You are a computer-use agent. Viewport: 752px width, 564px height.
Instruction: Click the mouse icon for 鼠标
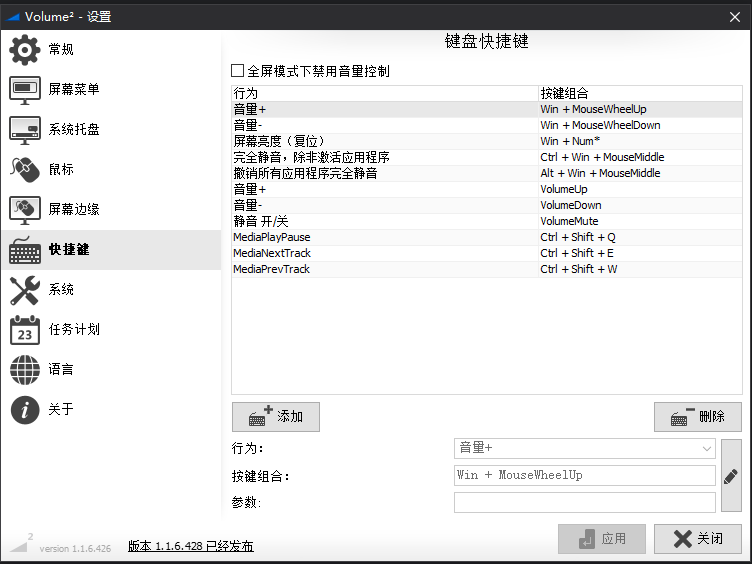pos(25,169)
